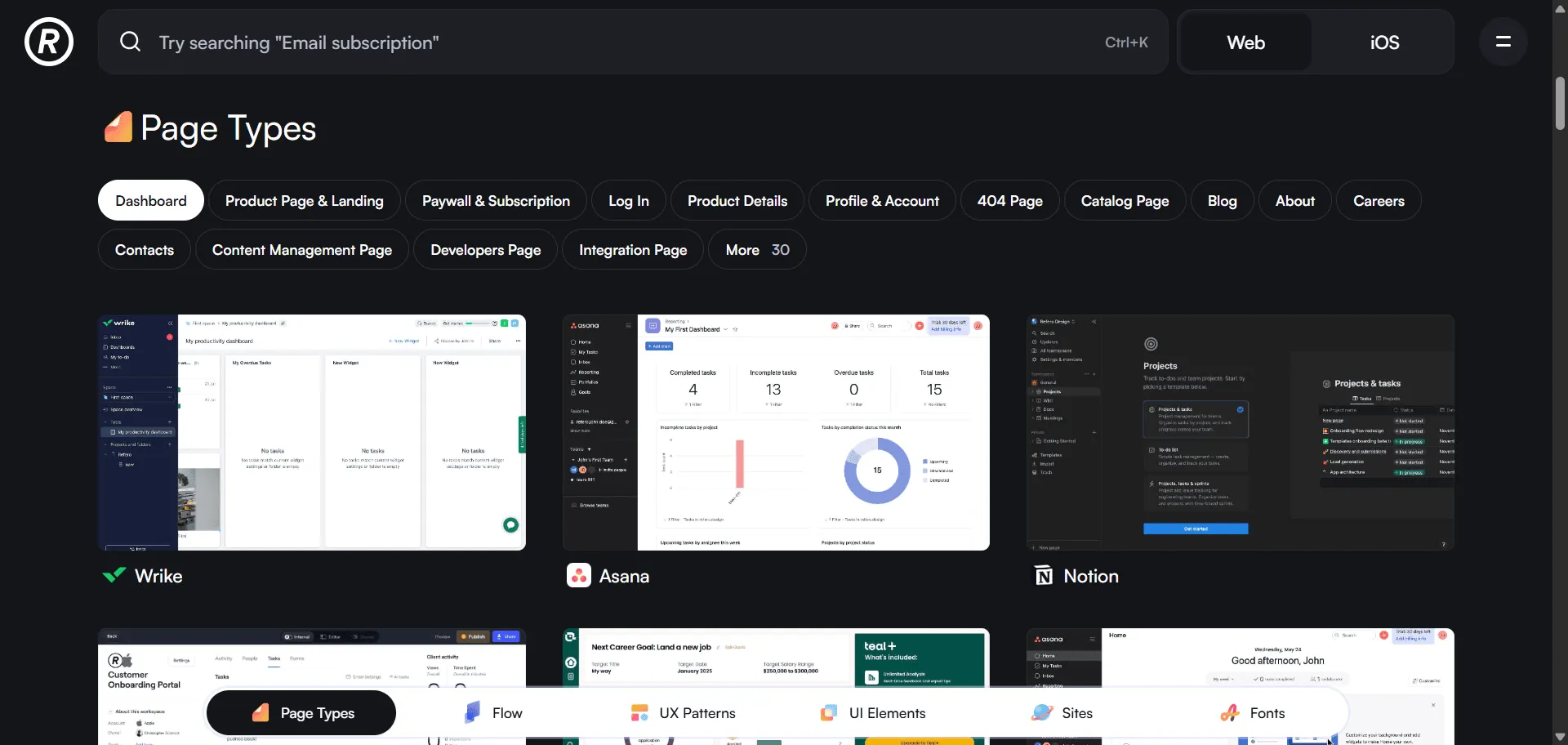Open UI Elements section
This screenshot has height=745, width=1568.
click(x=873, y=713)
